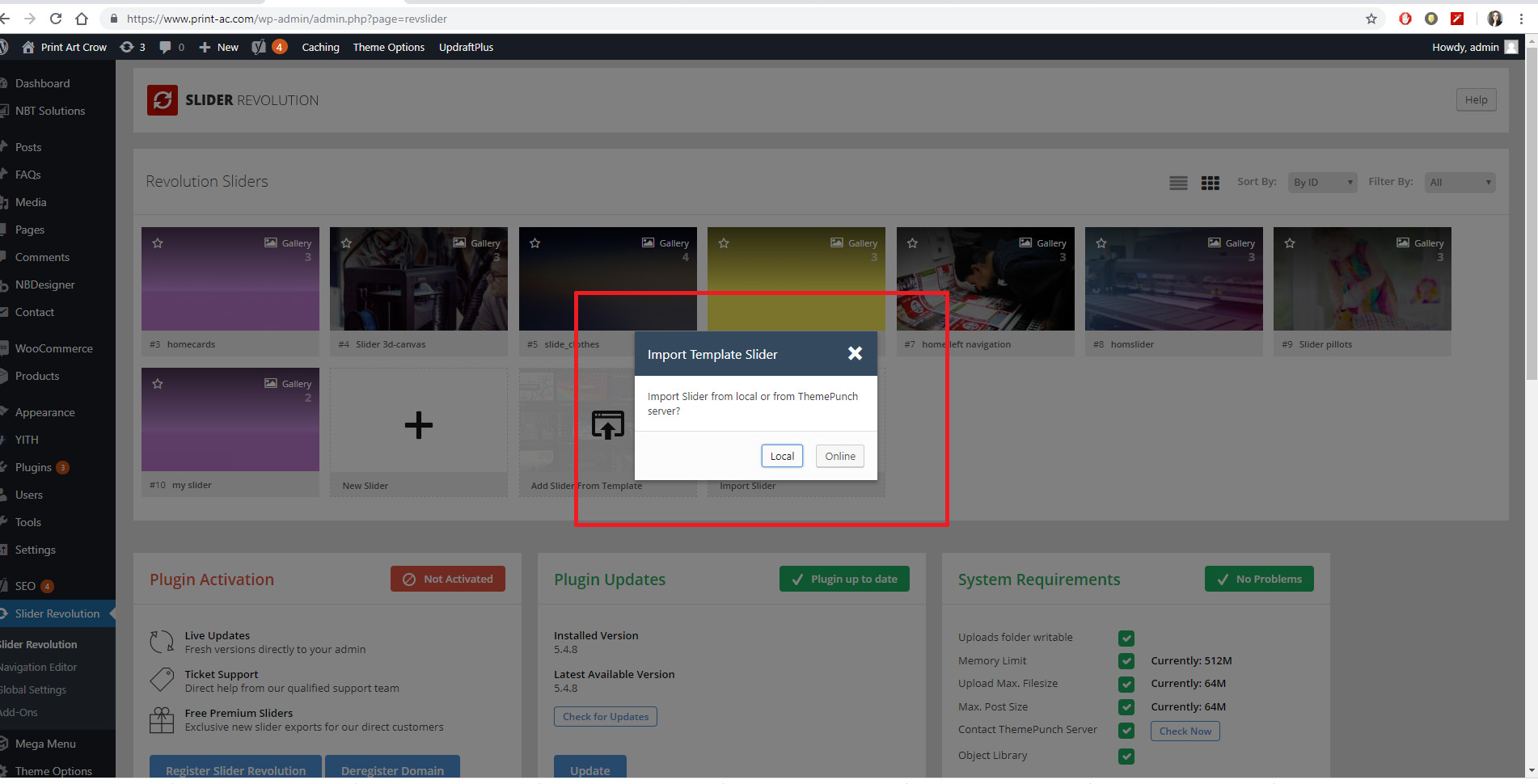This screenshot has width=1538, height=784.
Task: Open the Sort By dropdown
Action: 1323,183
